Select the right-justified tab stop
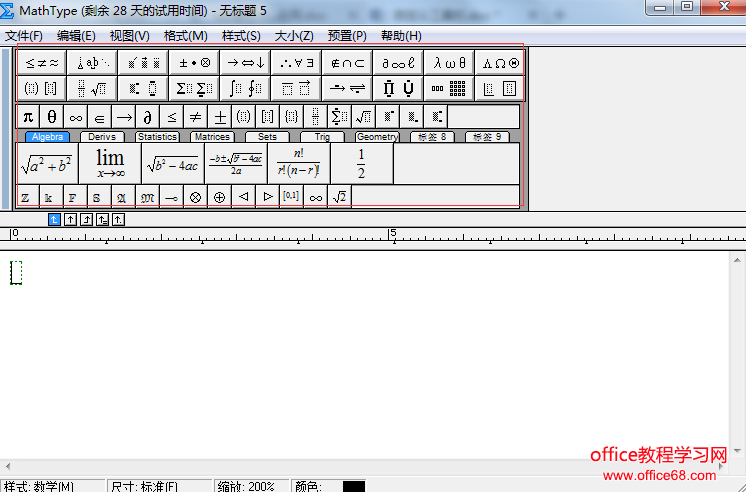Viewport: 746px width, 492px height. (x=87, y=219)
